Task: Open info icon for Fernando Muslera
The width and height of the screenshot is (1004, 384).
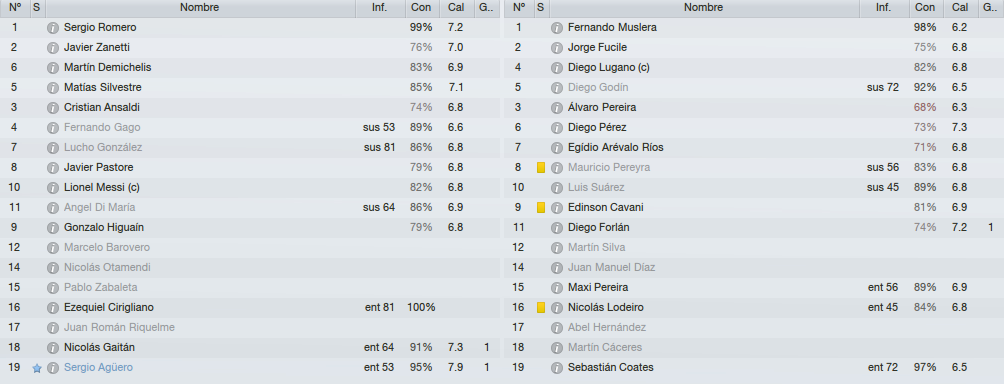Action: point(556,28)
